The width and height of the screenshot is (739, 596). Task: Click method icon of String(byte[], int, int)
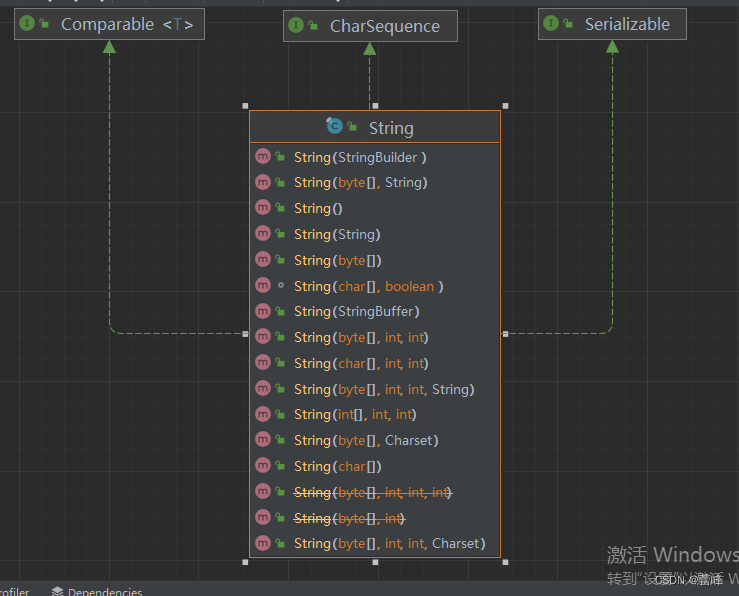263,336
